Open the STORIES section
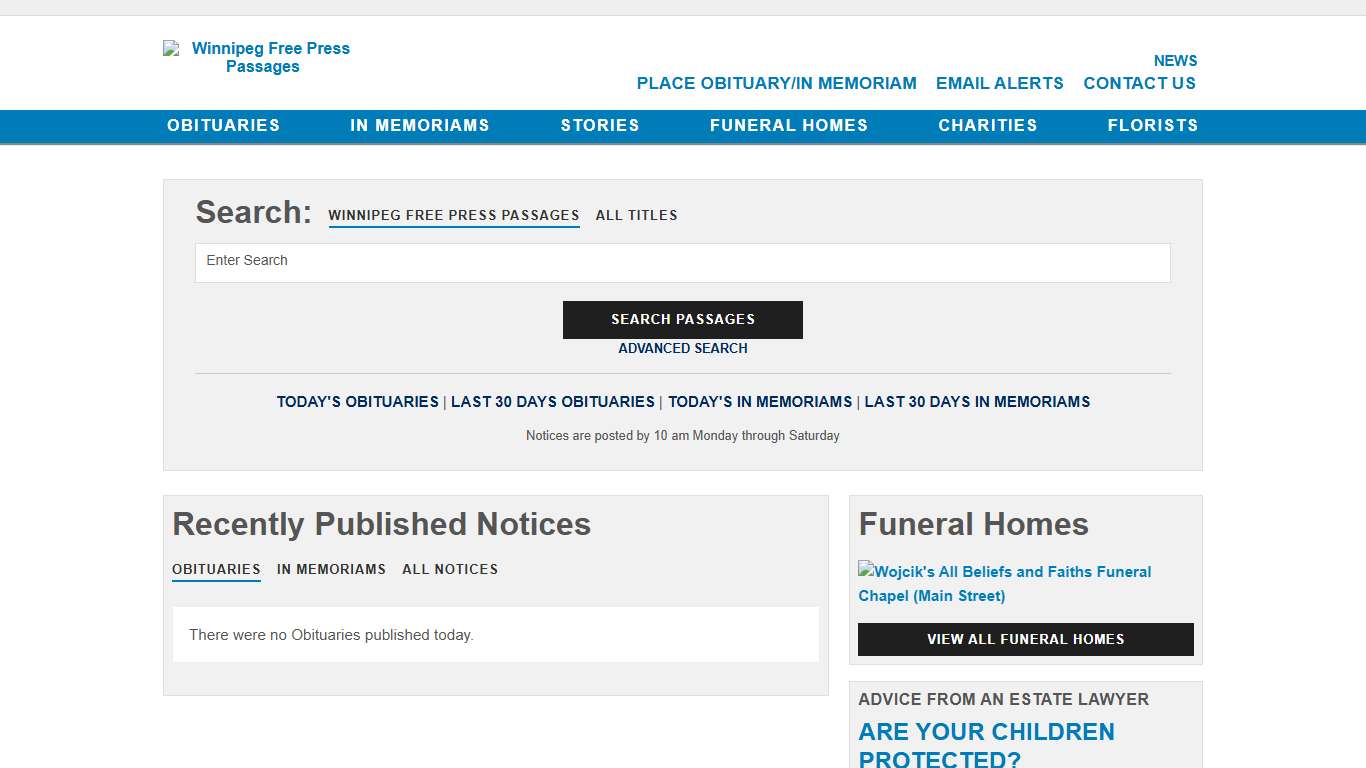Viewport: 1366px width, 768px height. click(x=600, y=125)
